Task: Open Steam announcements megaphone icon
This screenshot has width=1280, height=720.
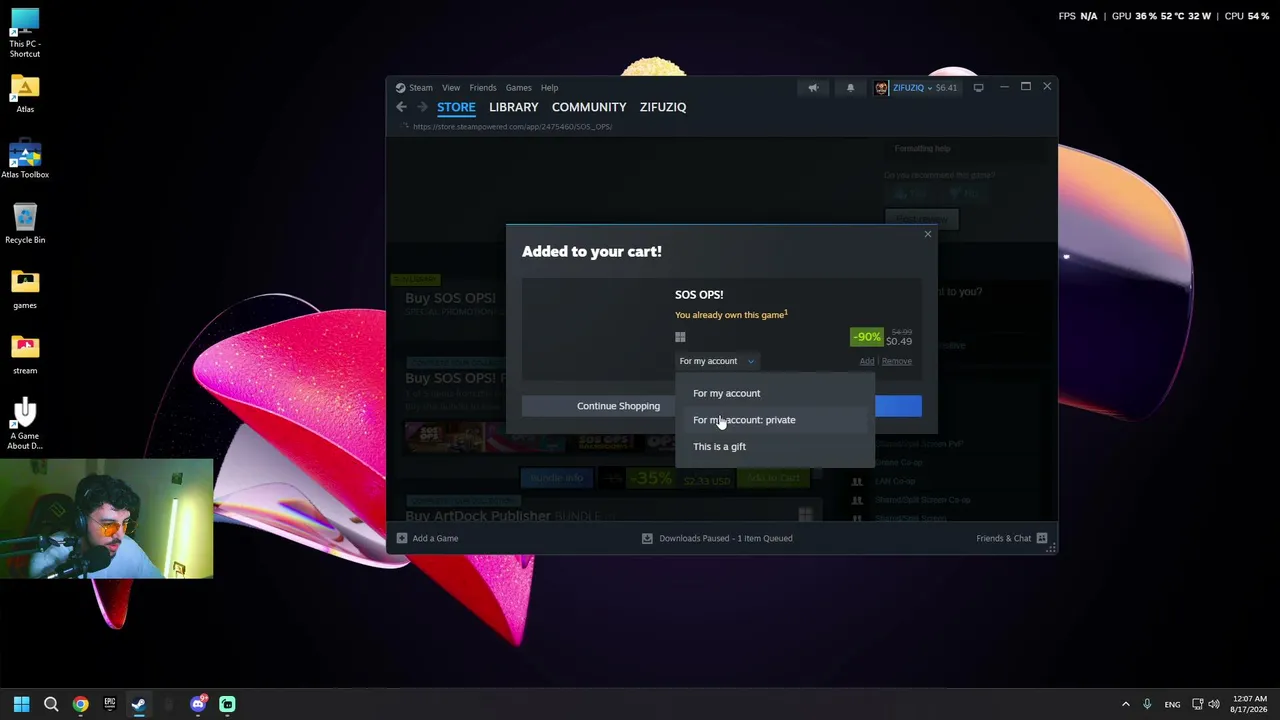Action: 813,88
